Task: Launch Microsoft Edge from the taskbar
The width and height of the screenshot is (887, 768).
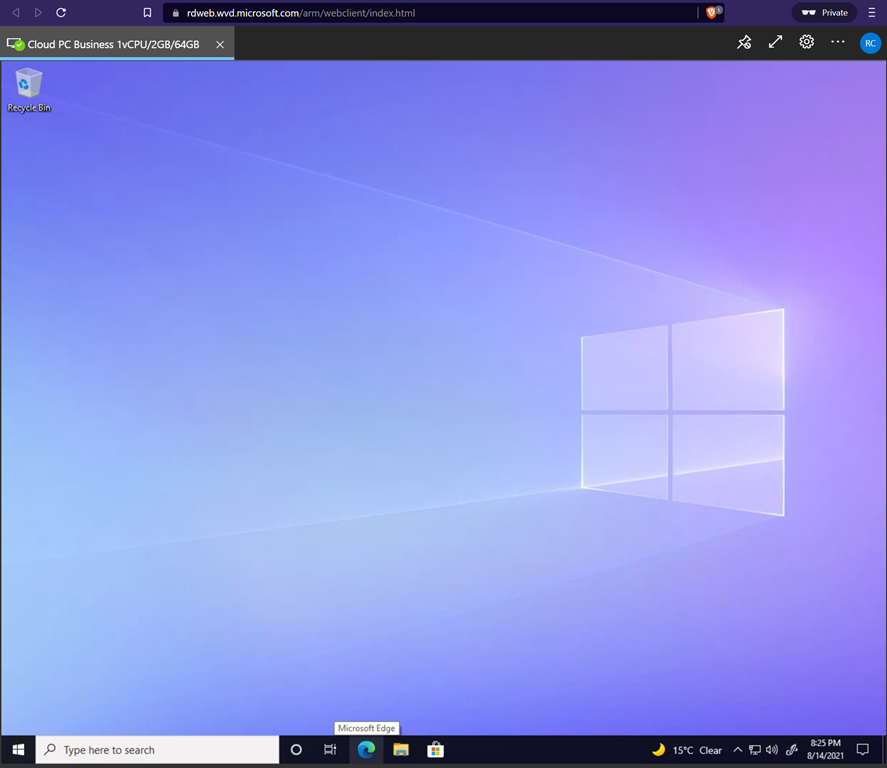Action: coord(366,750)
